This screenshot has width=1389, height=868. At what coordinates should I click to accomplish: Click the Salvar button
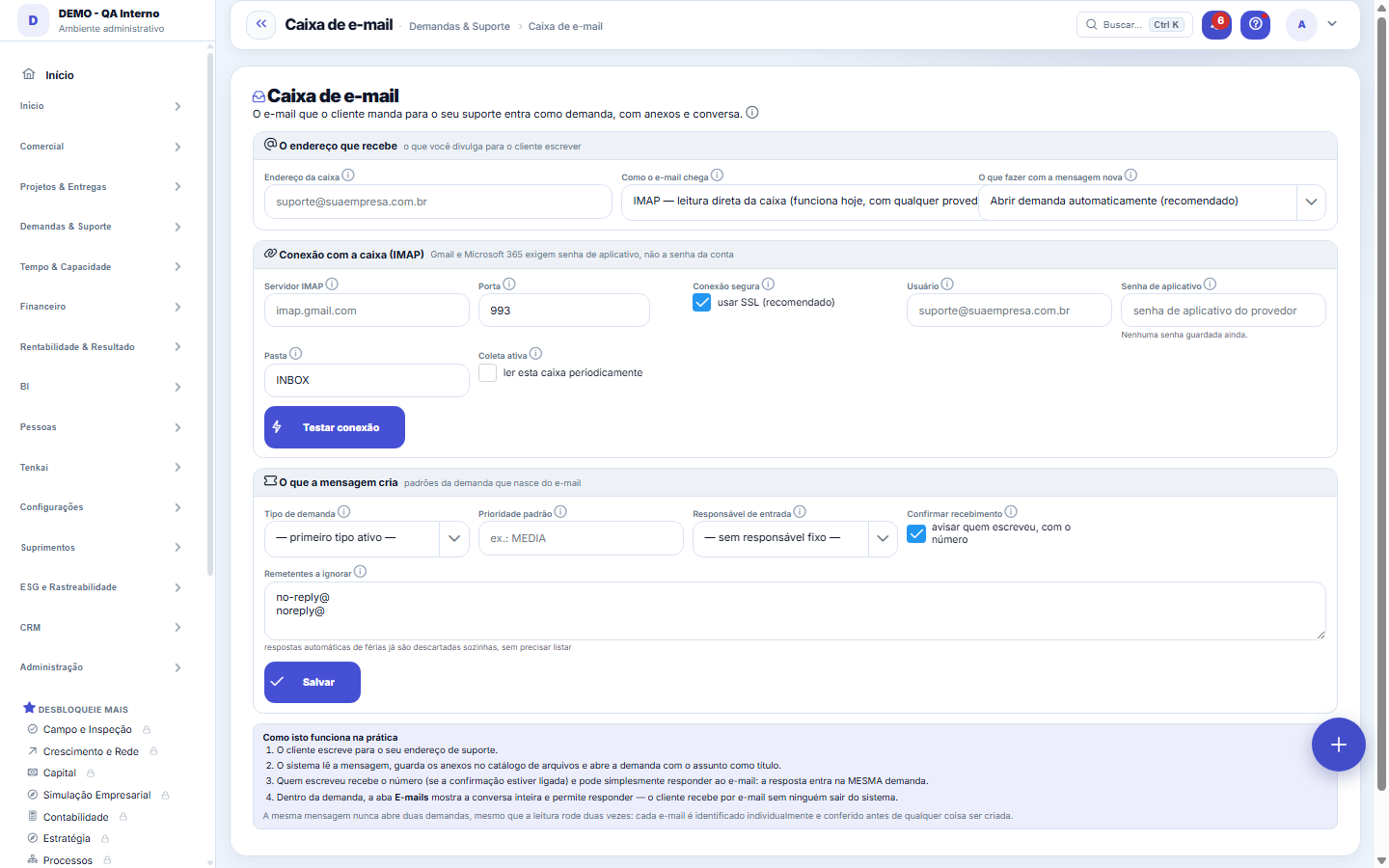click(313, 682)
